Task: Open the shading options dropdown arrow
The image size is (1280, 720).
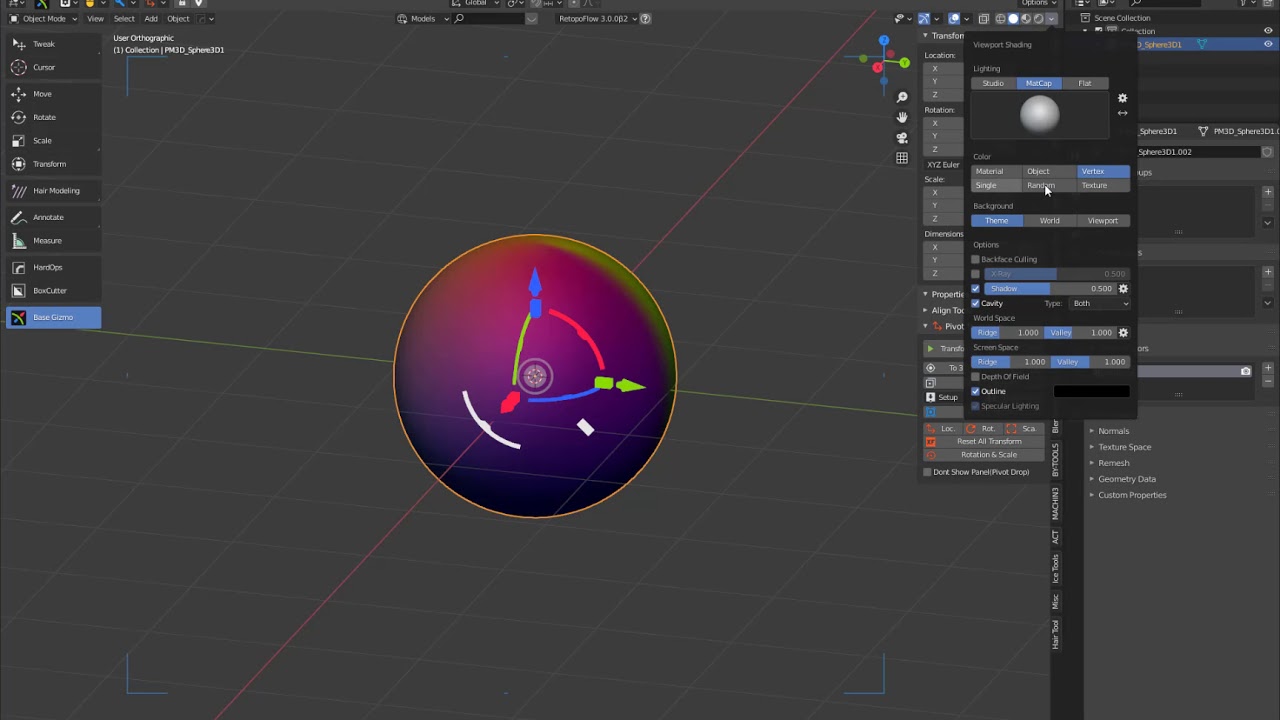Action: point(1051,18)
